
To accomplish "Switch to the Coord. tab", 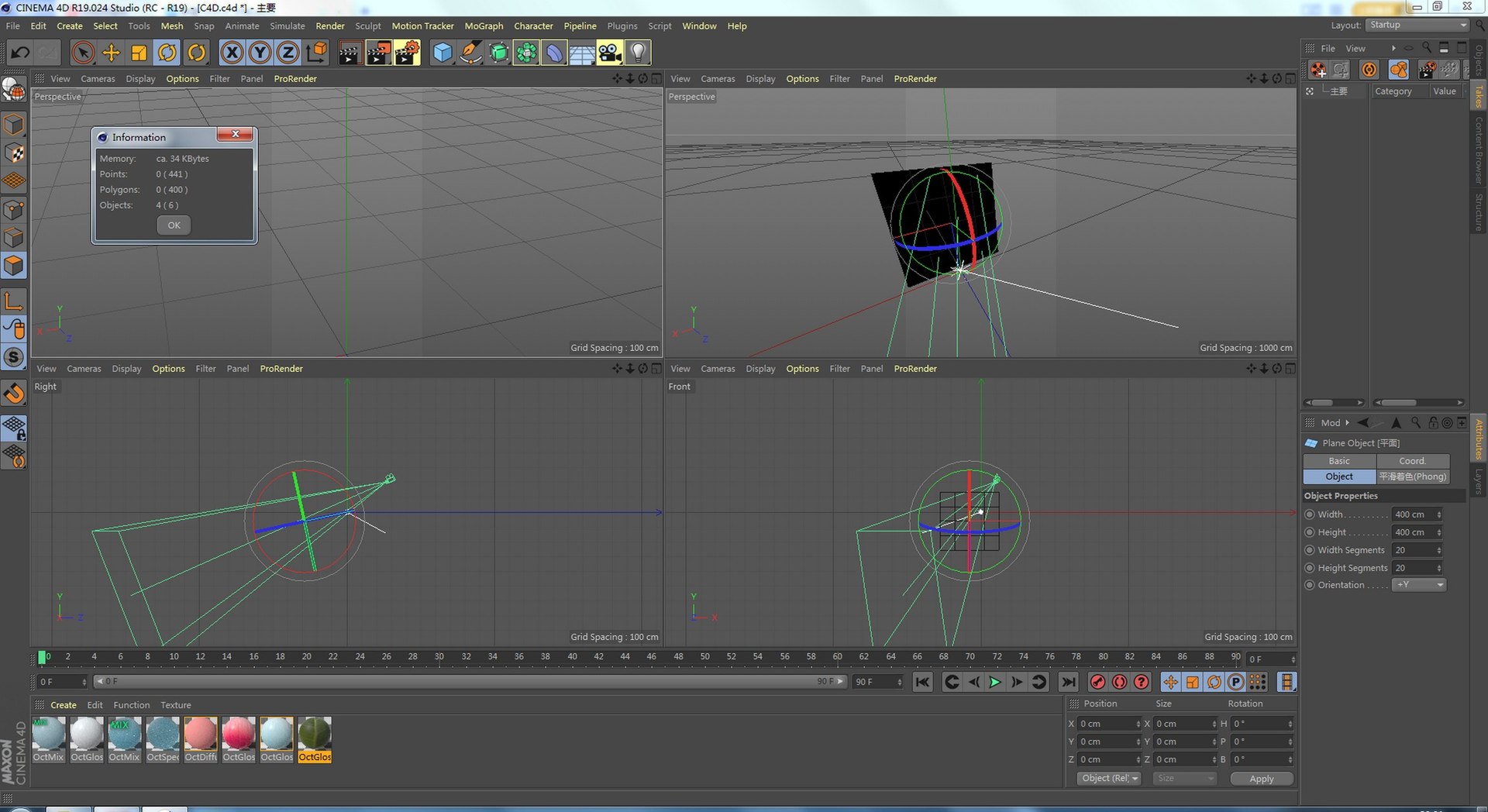I will [x=1412, y=461].
